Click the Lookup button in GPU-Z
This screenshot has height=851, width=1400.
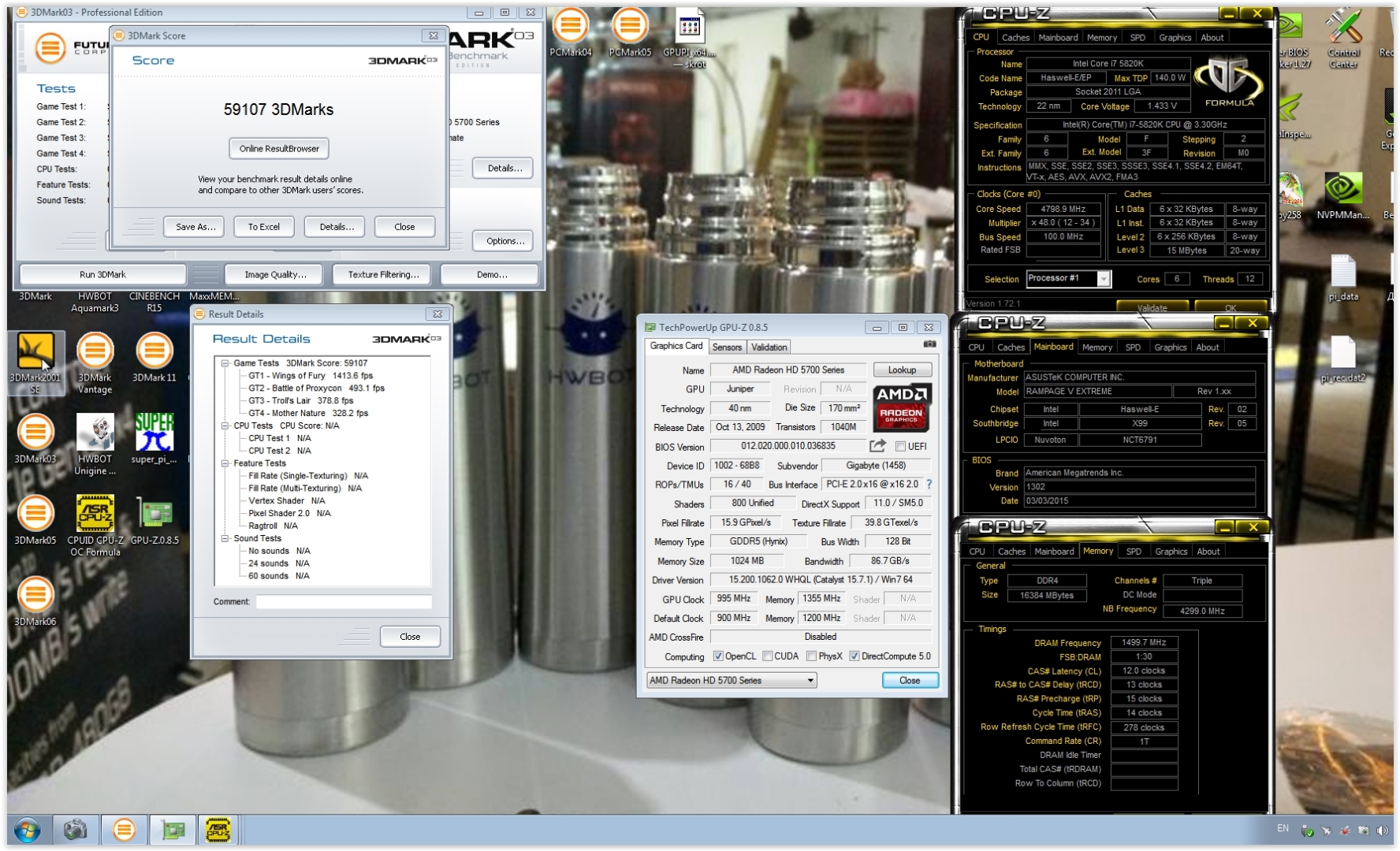click(x=903, y=370)
